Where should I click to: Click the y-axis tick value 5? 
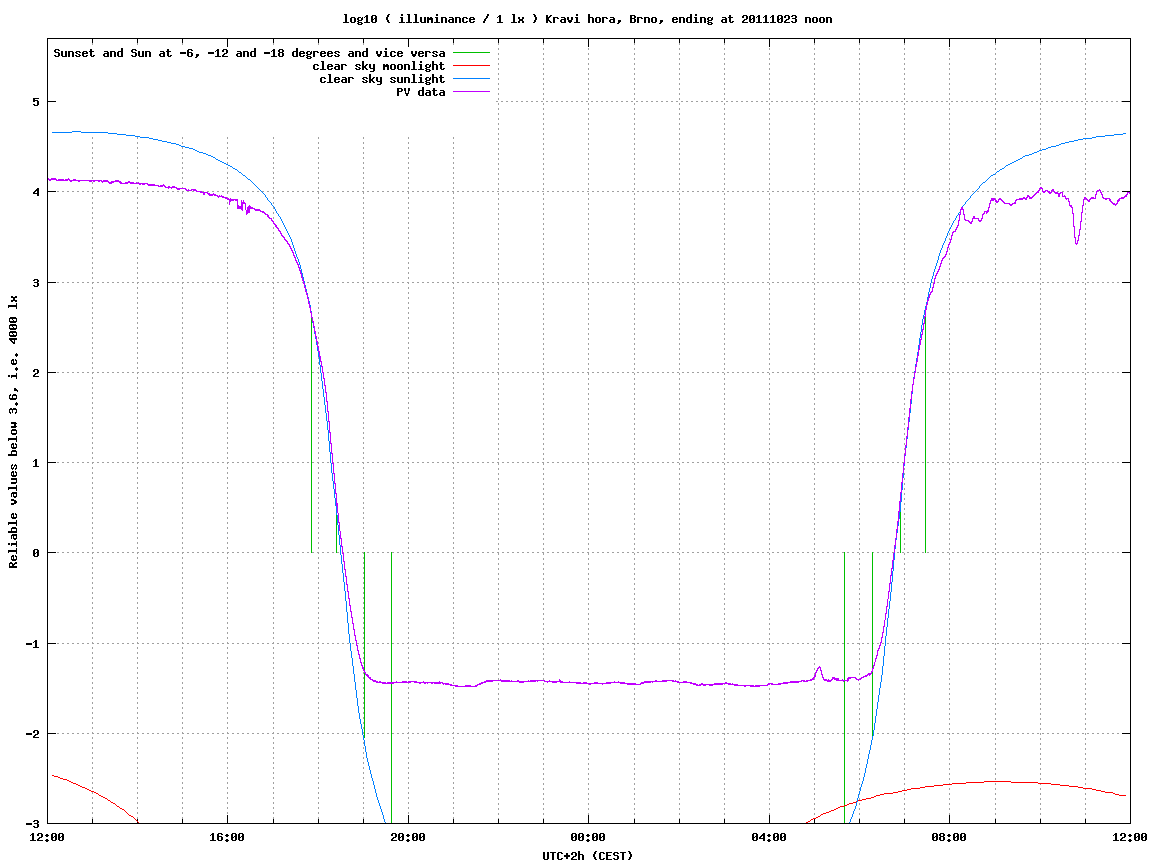[x=36, y=102]
